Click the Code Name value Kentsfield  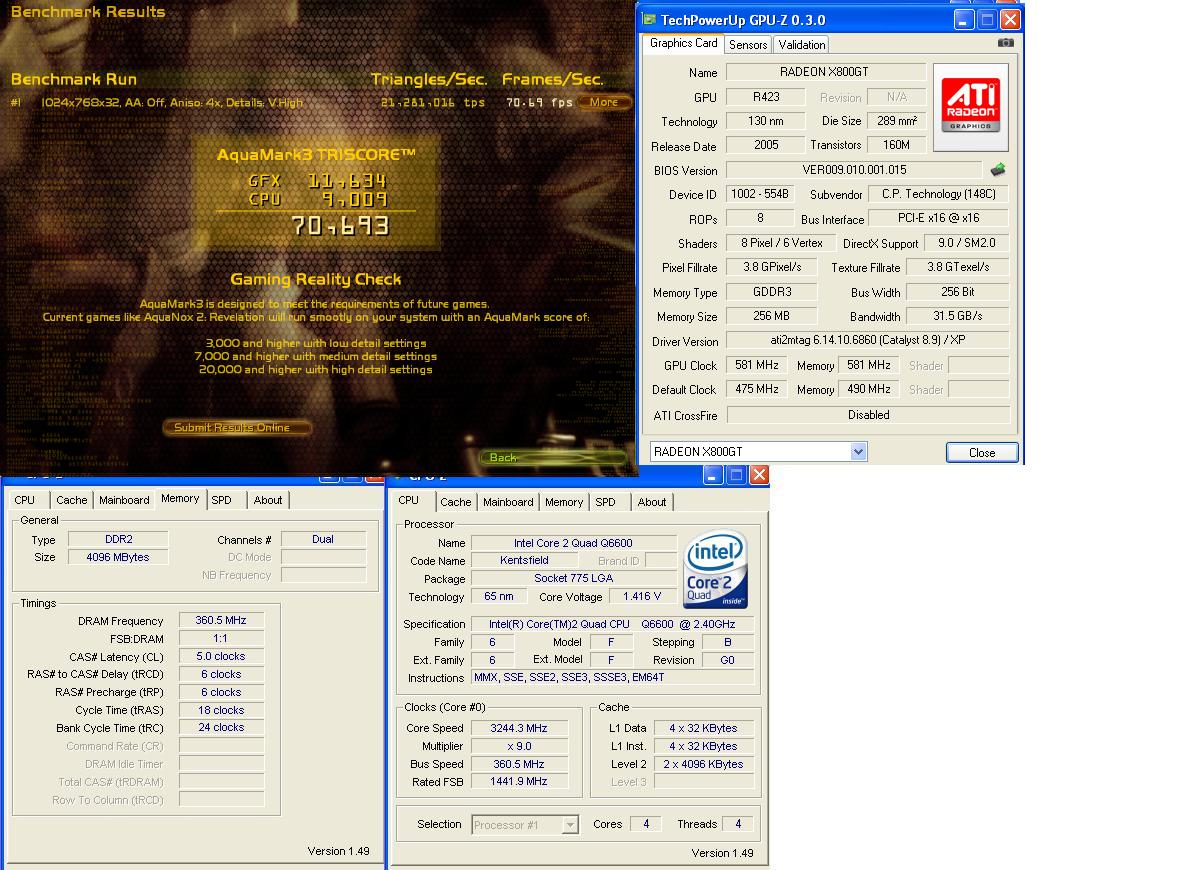point(524,560)
